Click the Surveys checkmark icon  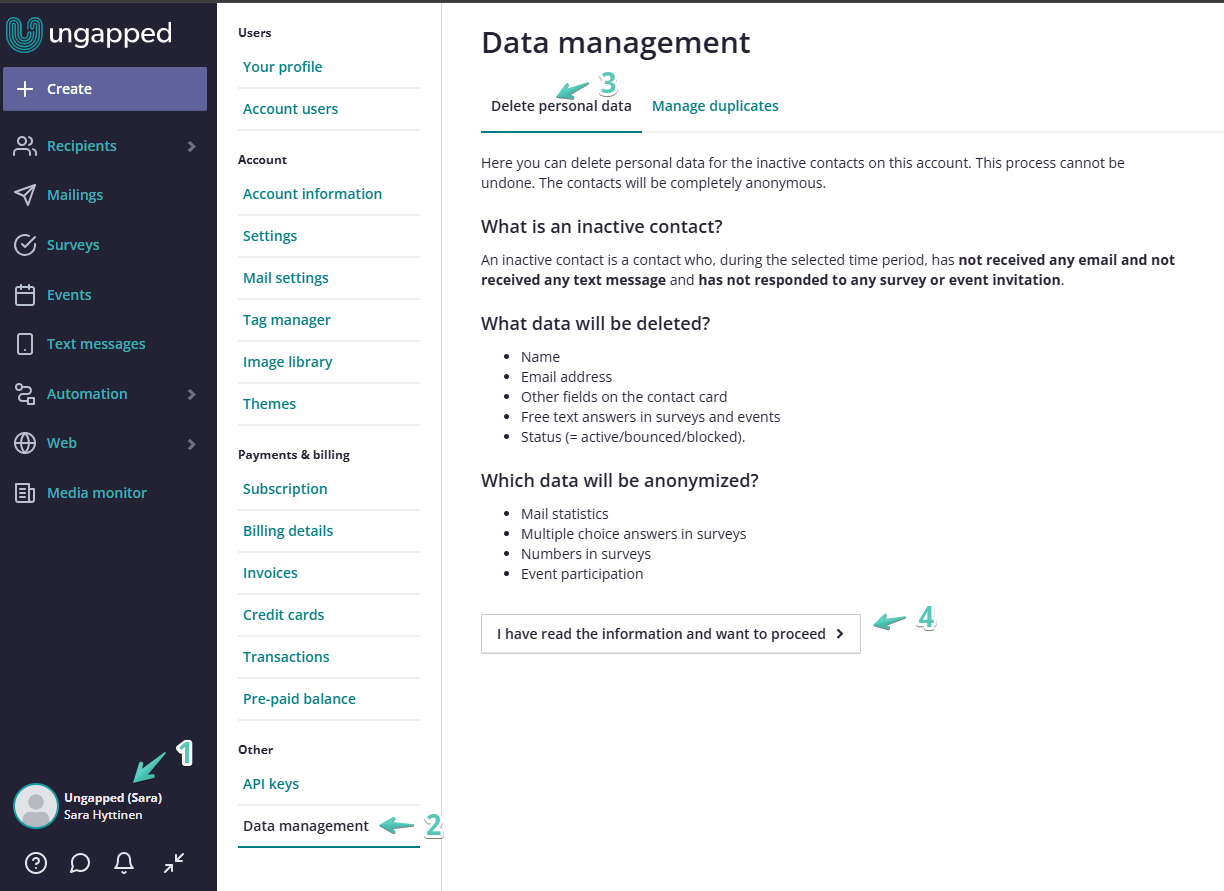25,245
